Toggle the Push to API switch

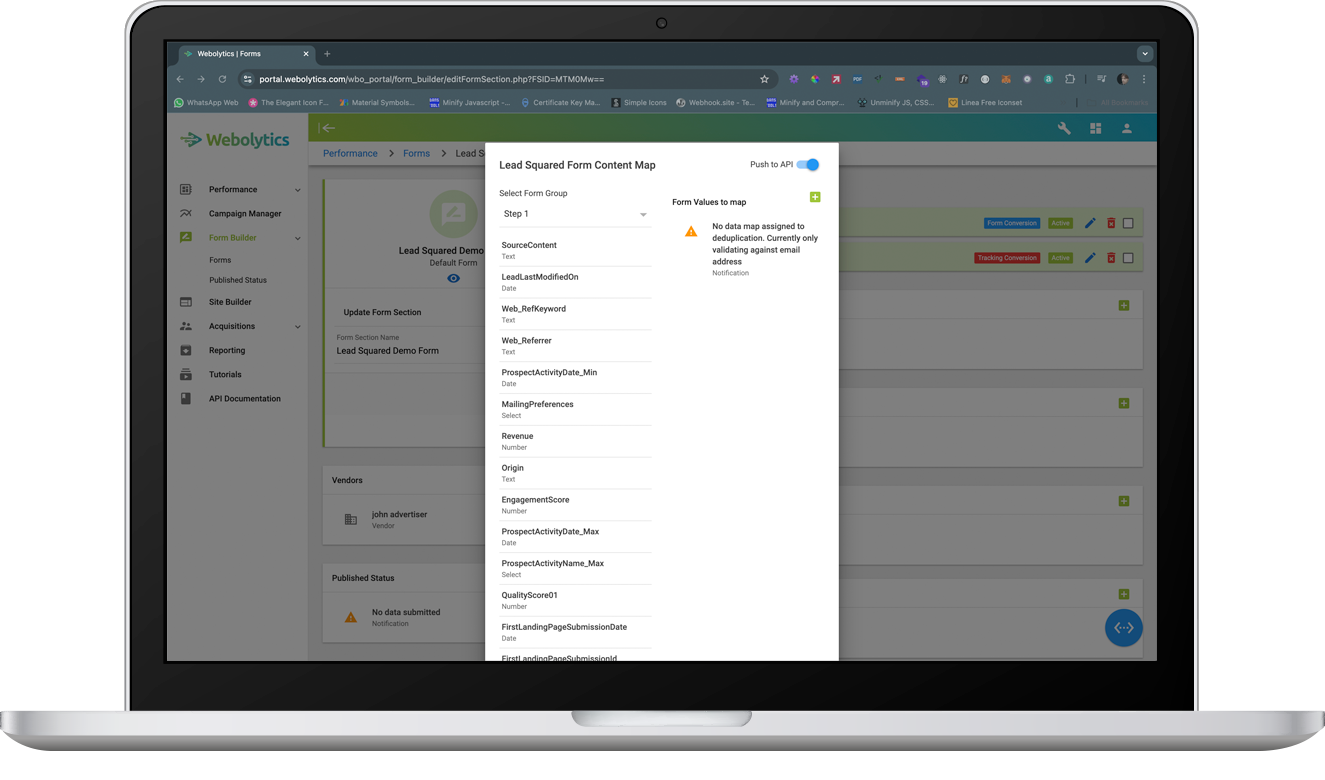click(x=808, y=165)
